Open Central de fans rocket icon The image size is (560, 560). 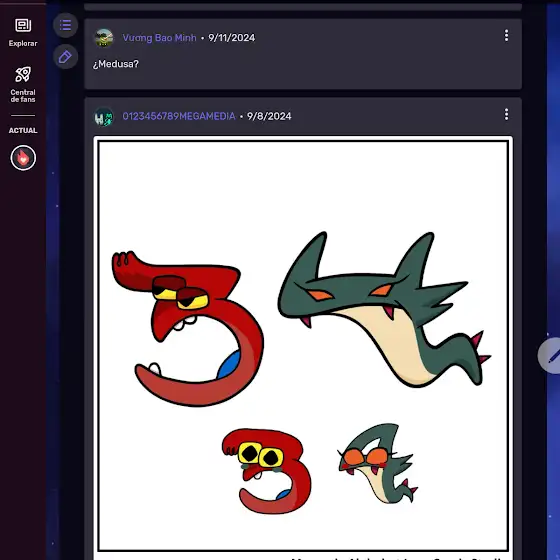(x=23, y=75)
